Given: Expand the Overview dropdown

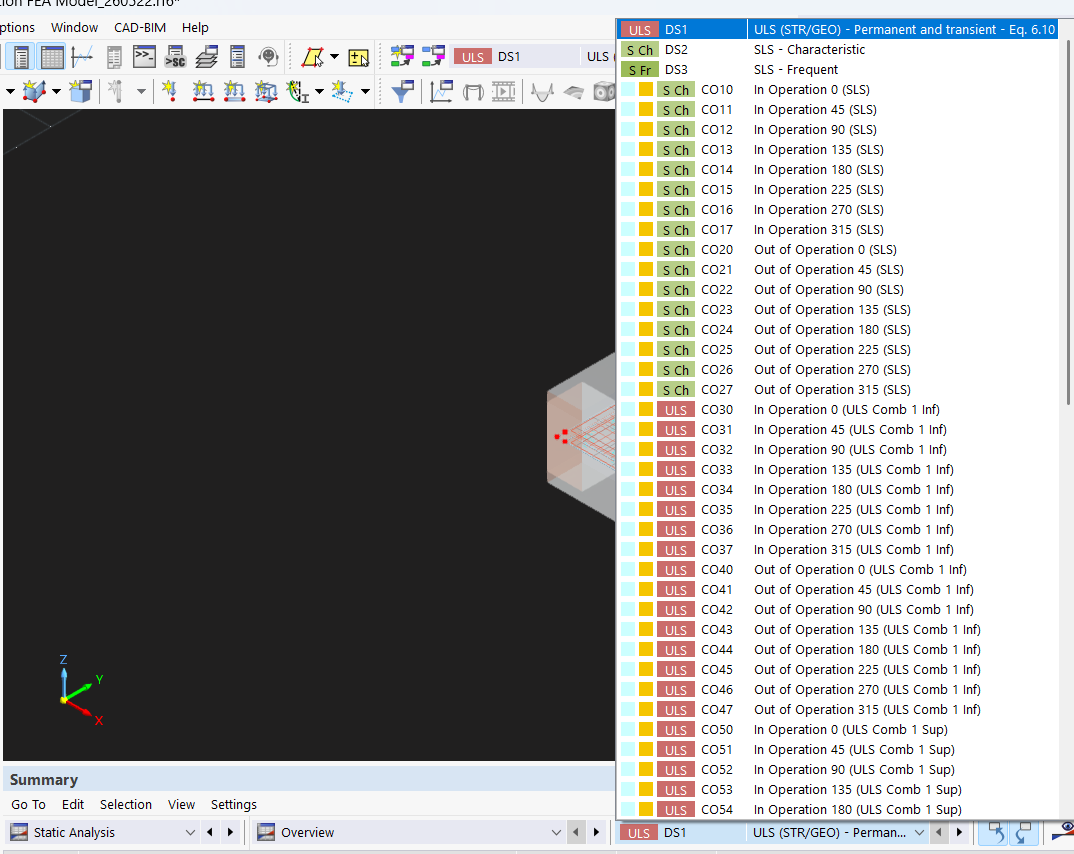Looking at the screenshot, I should pos(555,833).
